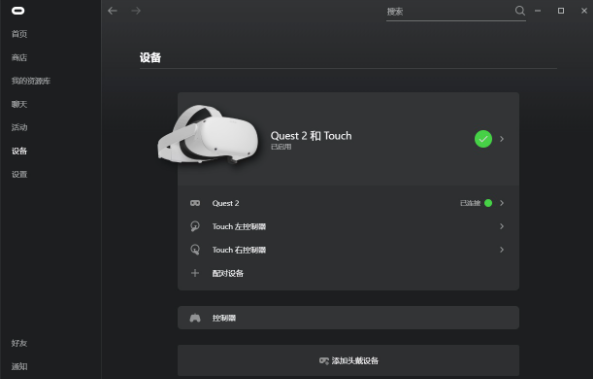Expand Quest 2 和 Touch chevron
The width and height of the screenshot is (593, 379).
coord(502,139)
